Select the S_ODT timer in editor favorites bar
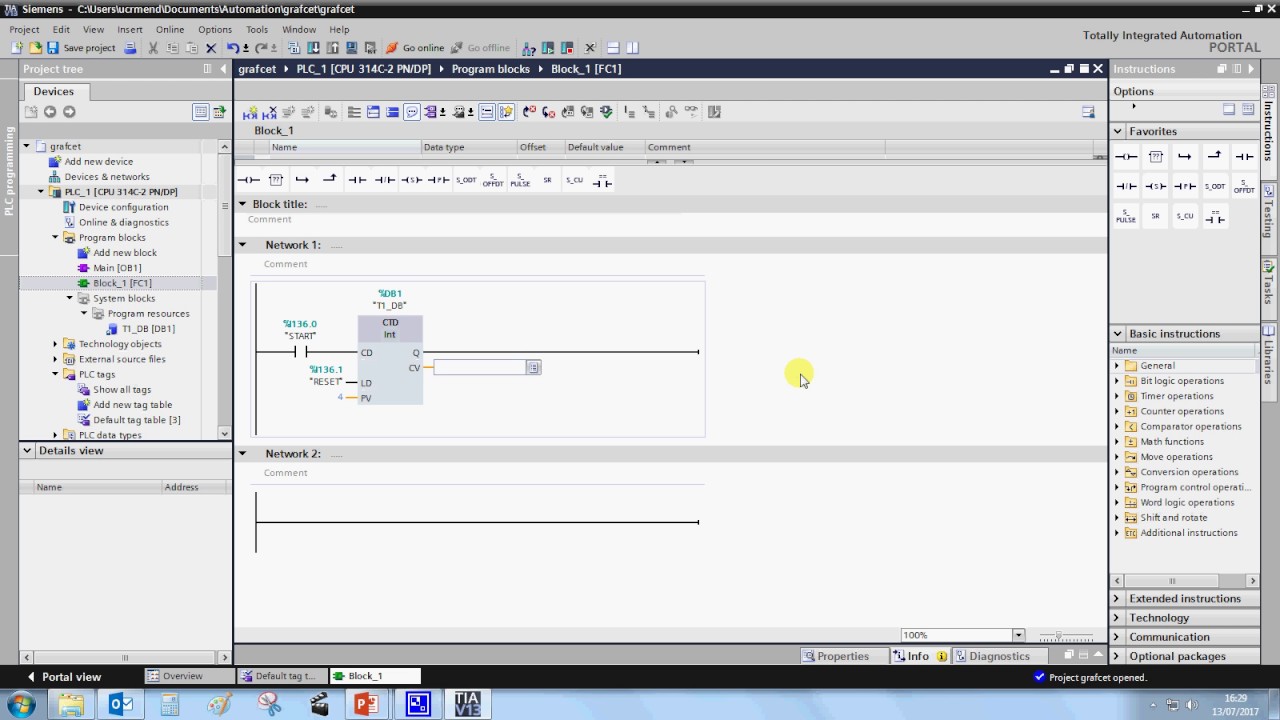 pyautogui.click(x=466, y=180)
